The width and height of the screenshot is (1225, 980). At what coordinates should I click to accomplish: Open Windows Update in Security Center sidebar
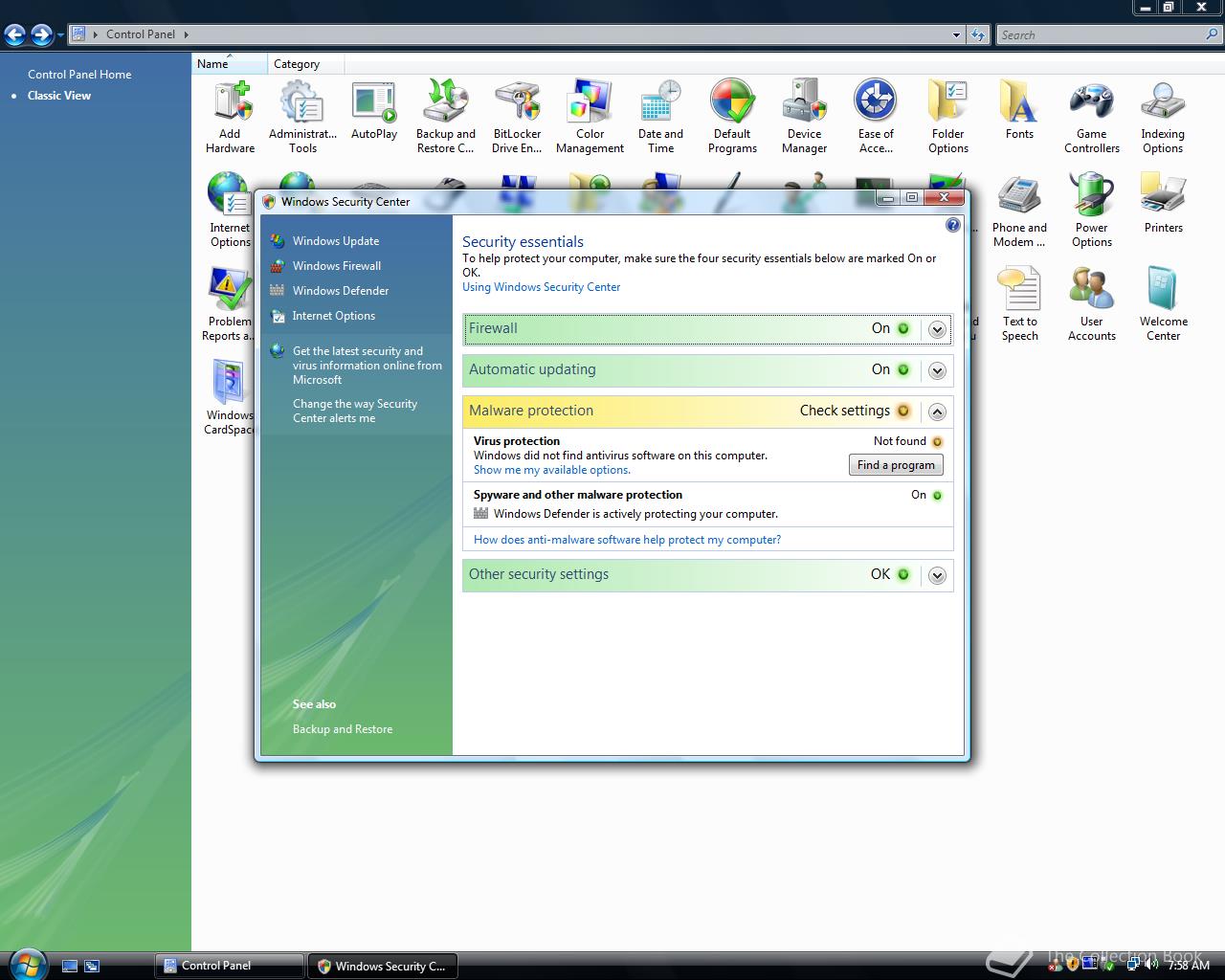pos(335,241)
